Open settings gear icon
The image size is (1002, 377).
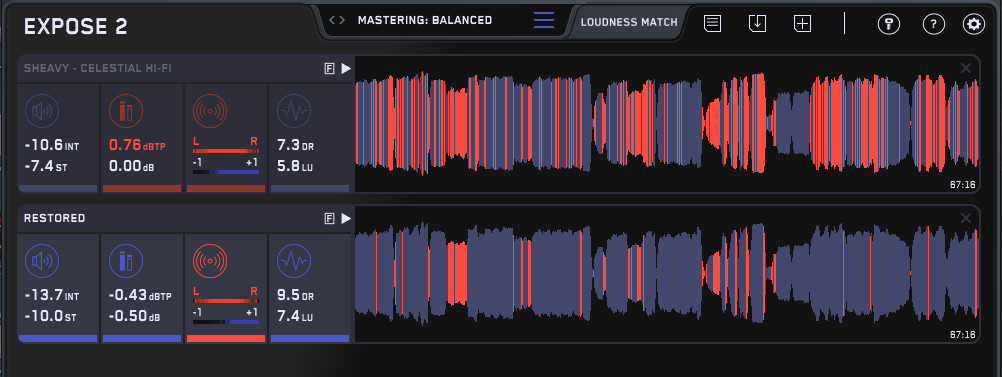point(974,24)
